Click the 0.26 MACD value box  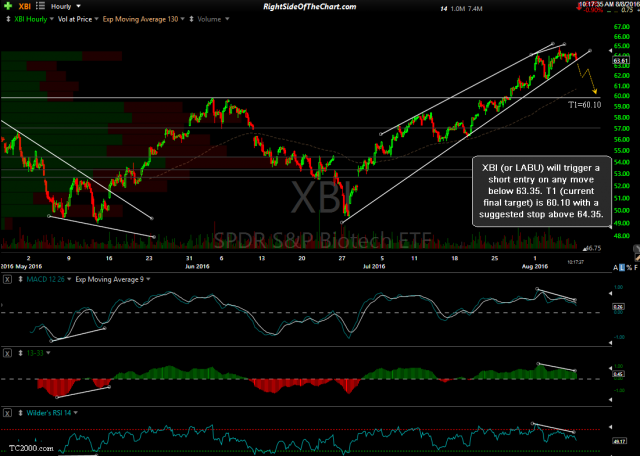620,305
